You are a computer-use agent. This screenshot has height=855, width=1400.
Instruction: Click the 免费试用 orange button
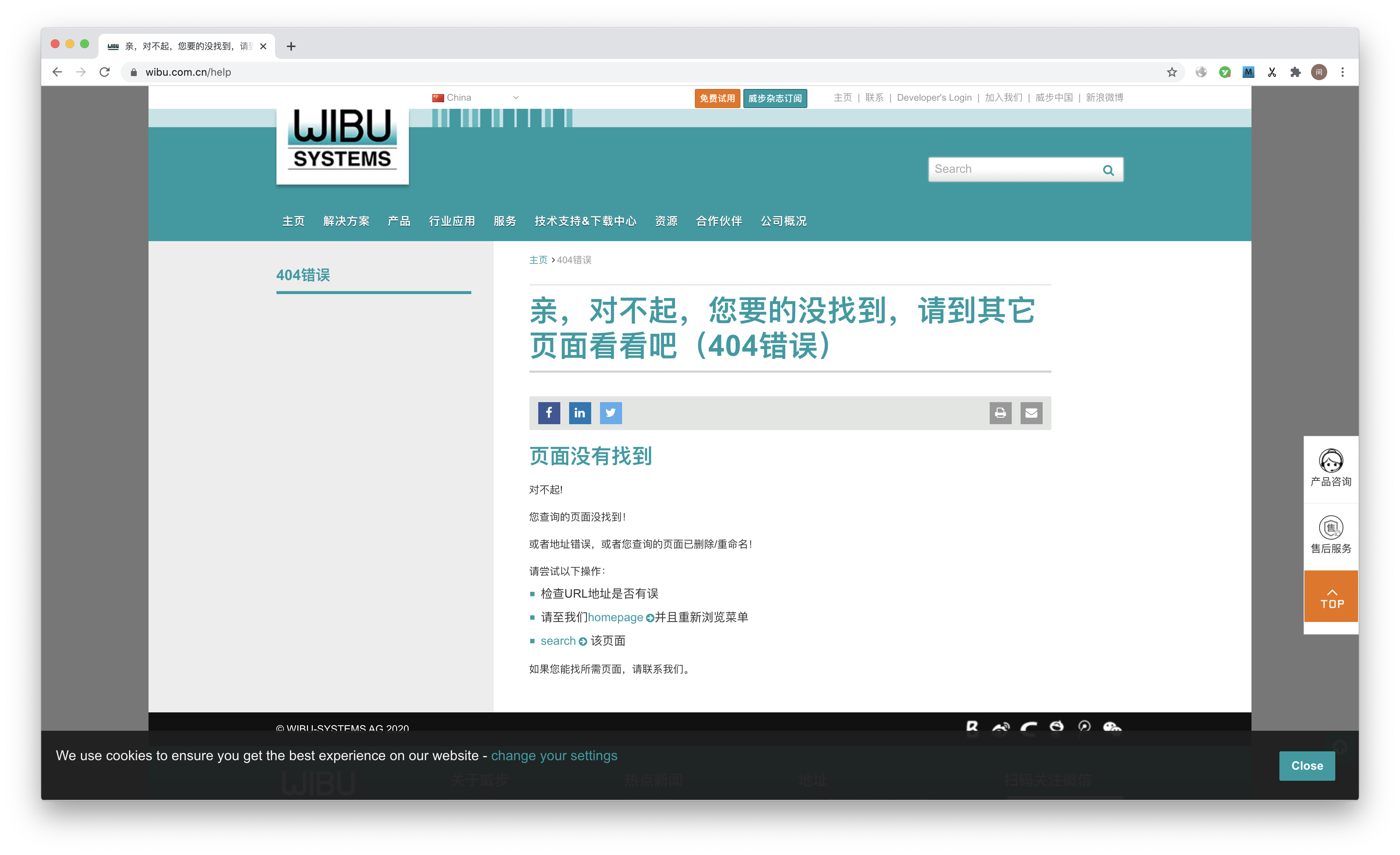(717, 98)
